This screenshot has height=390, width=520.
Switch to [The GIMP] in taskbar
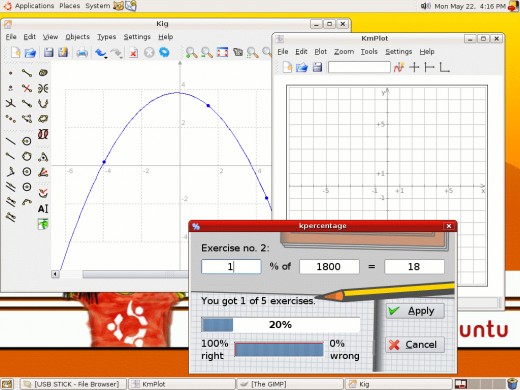pyautogui.click(x=289, y=384)
